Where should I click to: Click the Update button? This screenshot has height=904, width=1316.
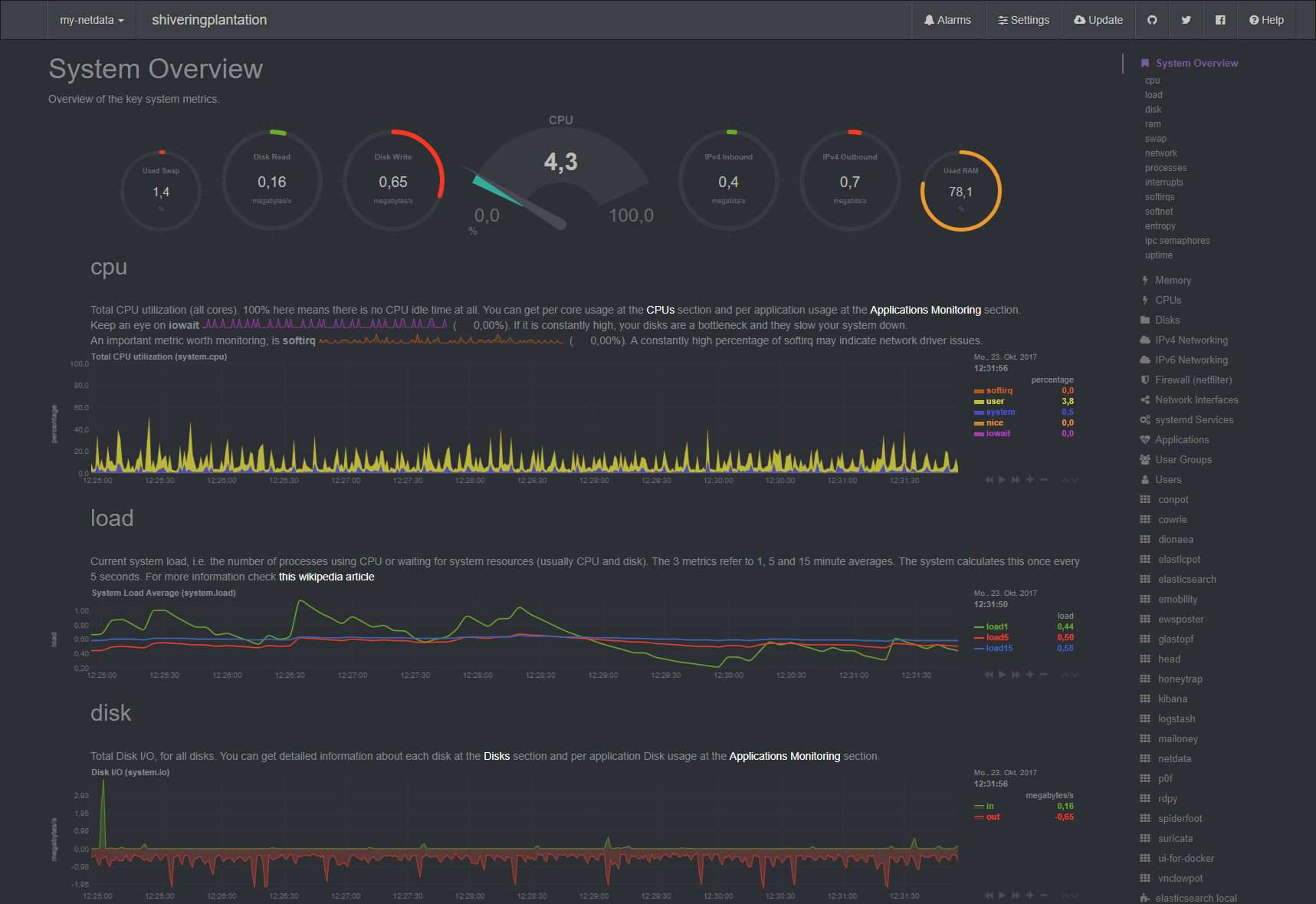pos(1098,20)
